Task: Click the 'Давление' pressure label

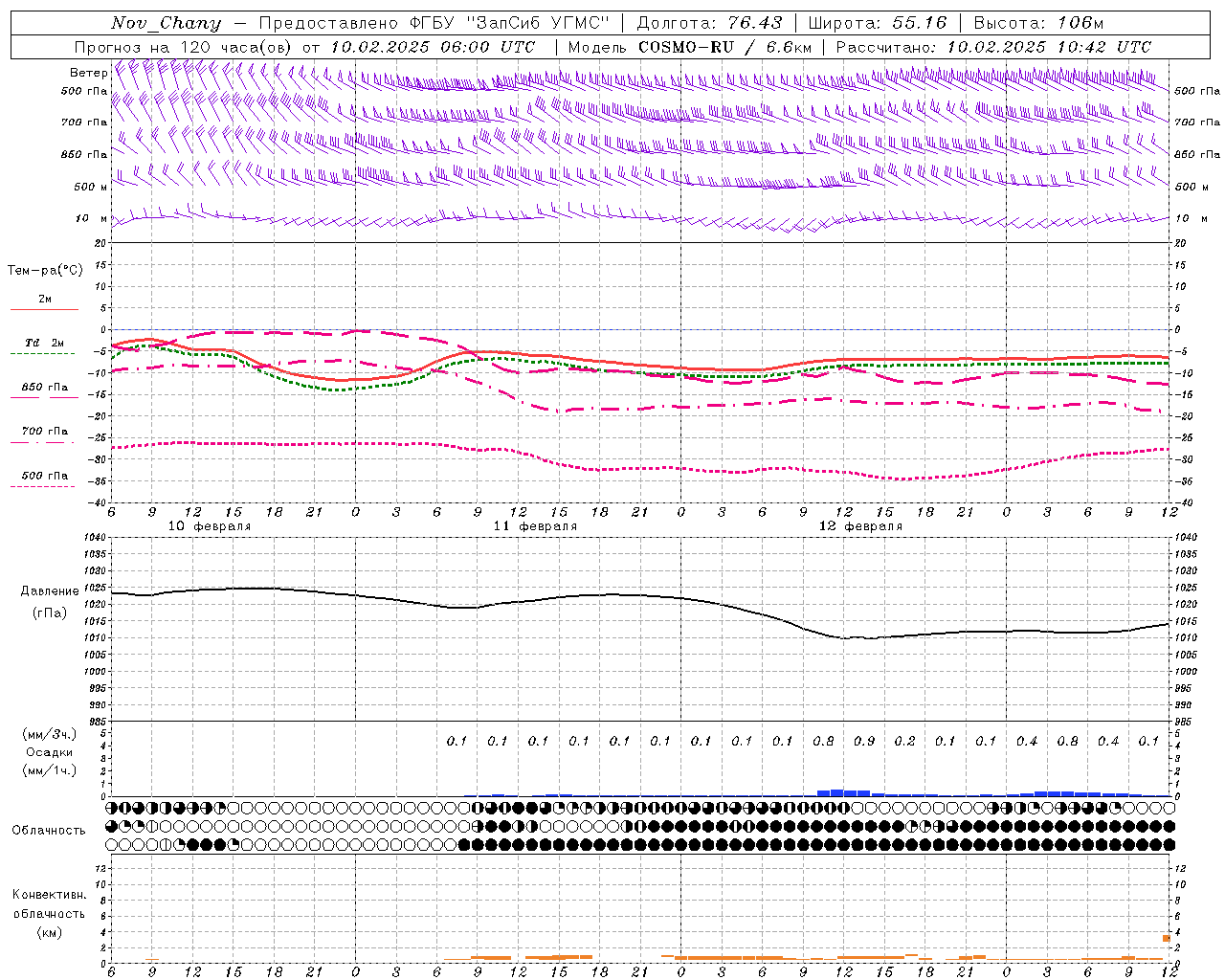Action: [50, 591]
